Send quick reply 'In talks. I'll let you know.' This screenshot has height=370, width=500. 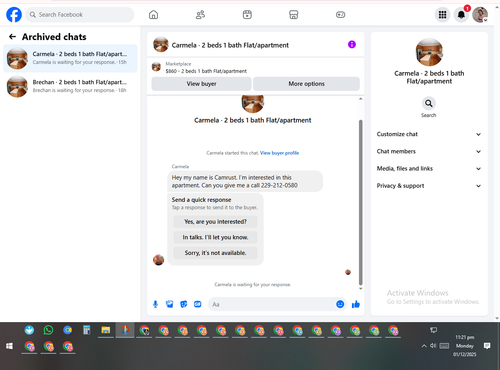pos(215,237)
